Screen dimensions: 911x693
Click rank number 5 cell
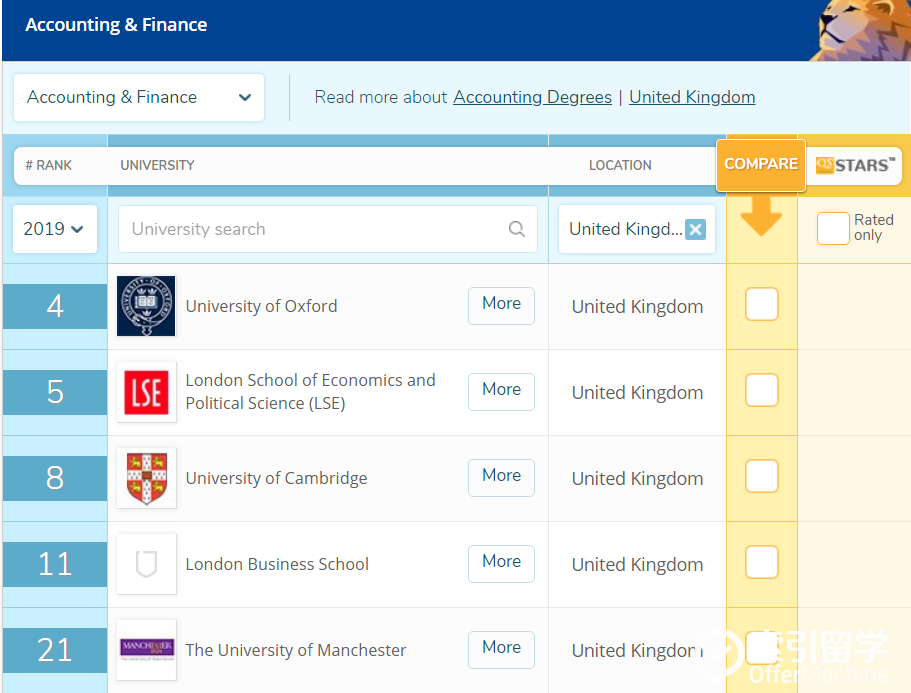point(55,392)
